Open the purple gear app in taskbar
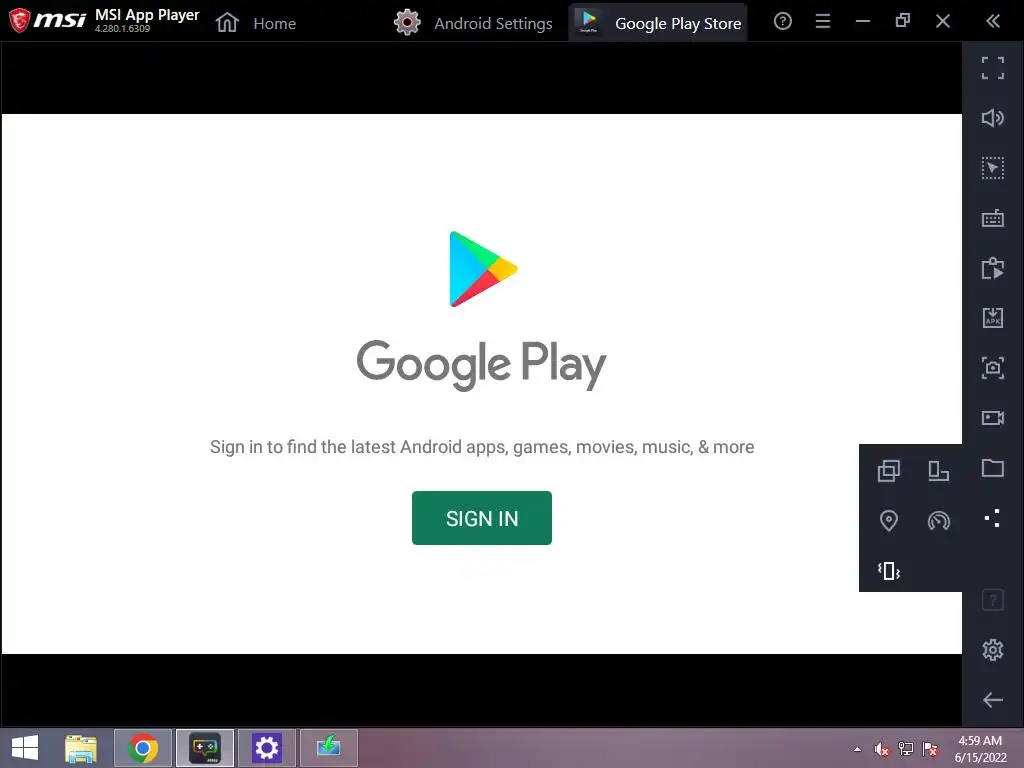1024x768 pixels. click(x=266, y=748)
